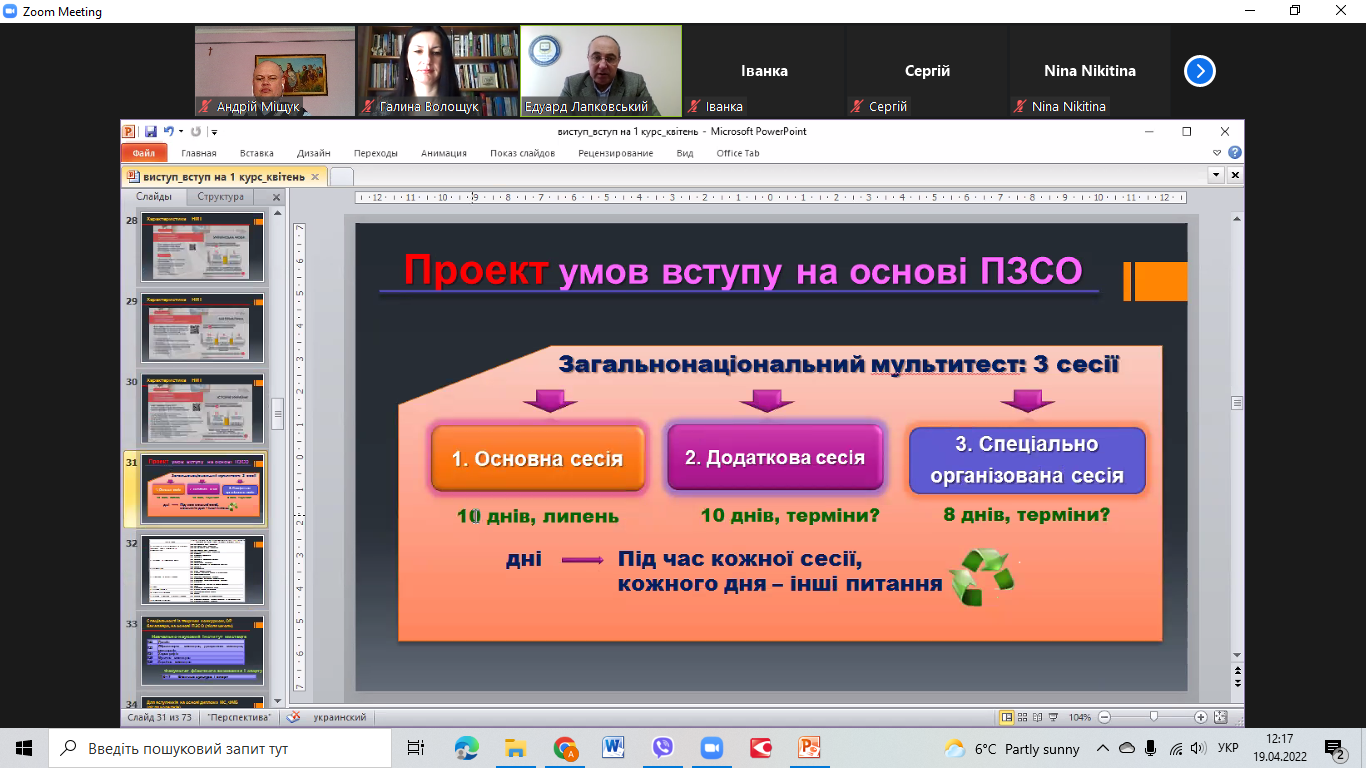Toggle Normal view button in status bar
This screenshot has width=1366, height=768.
[1007, 717]
